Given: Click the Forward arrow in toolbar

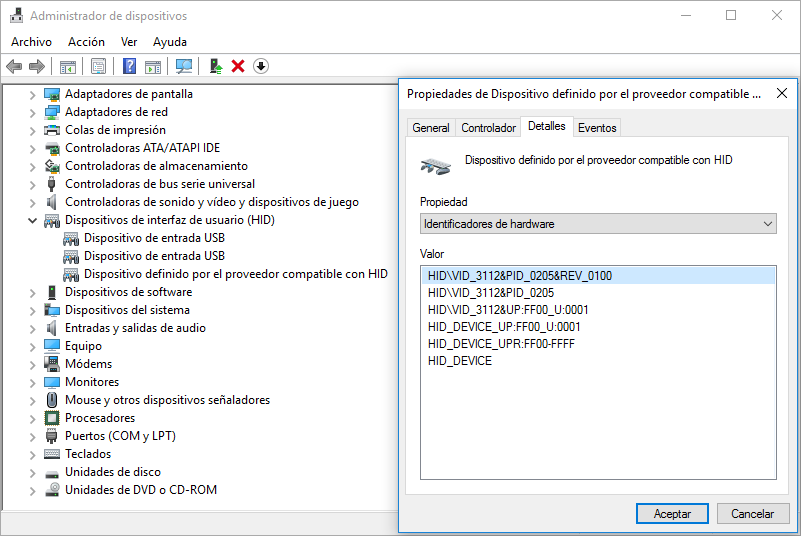Looking at the screenshot, I should pyautogui.click(x=37, y=66).
